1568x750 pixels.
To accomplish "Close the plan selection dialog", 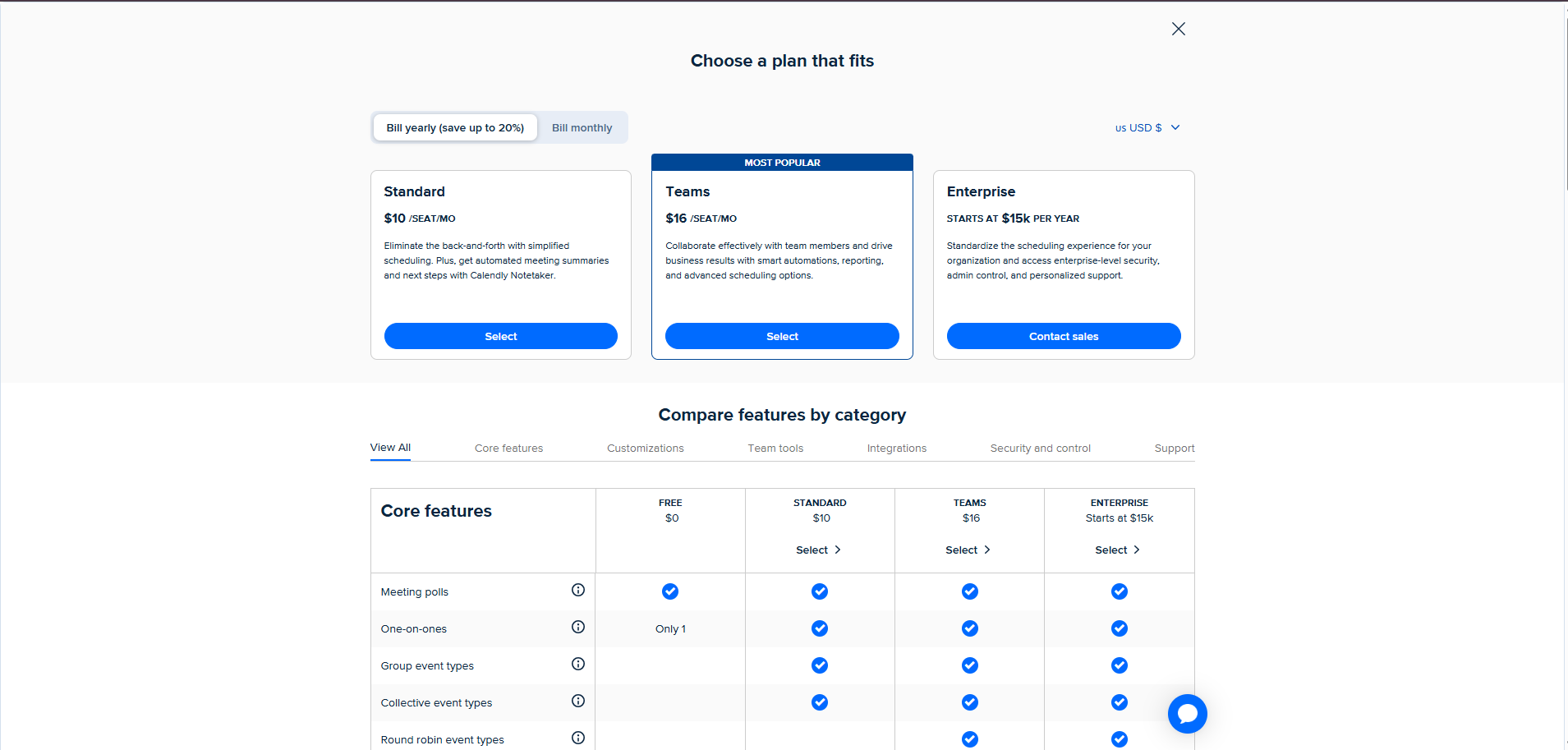I will pos(1178,29).
